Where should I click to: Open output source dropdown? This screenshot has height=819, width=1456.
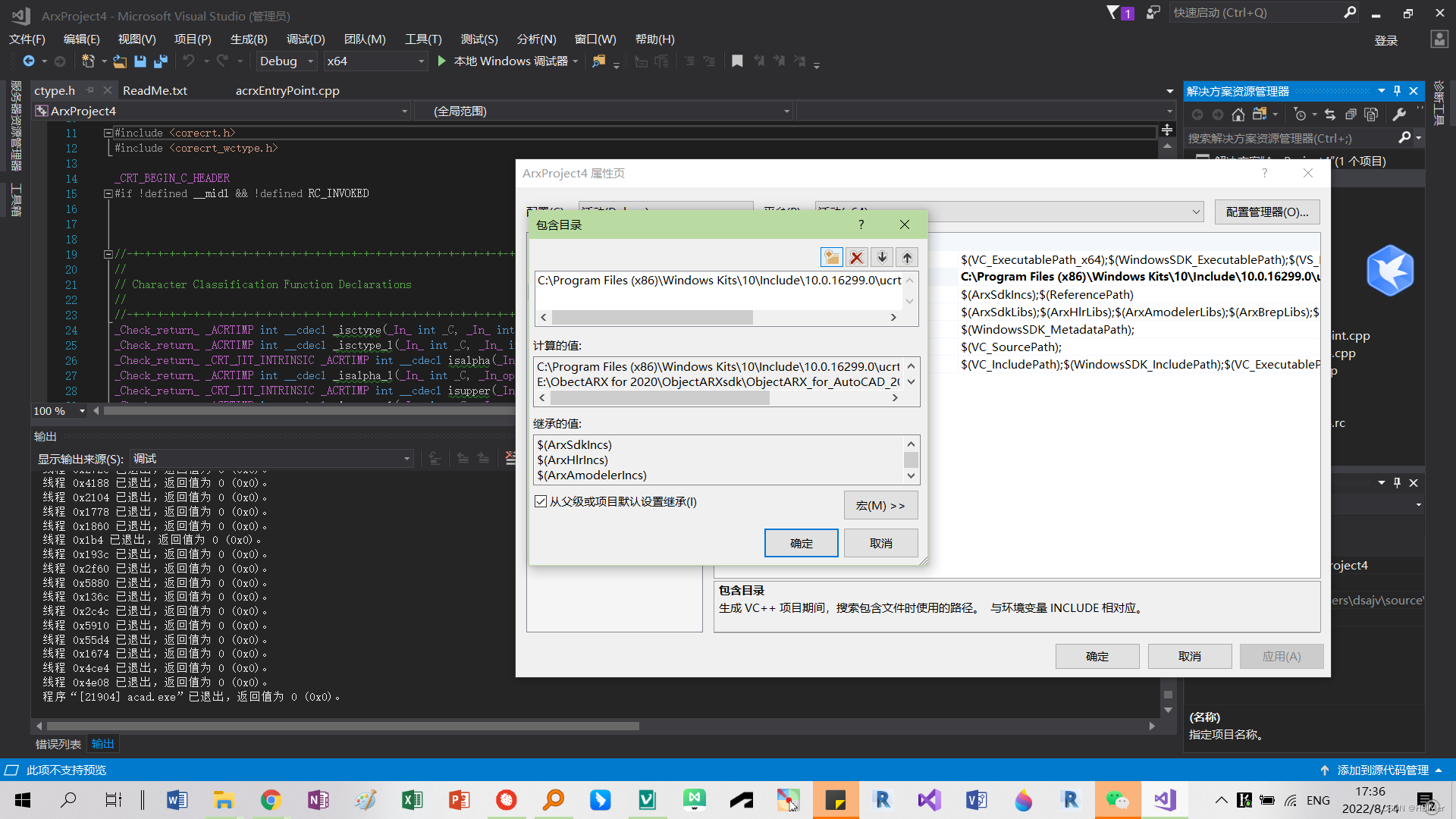[x=406, y=459]
